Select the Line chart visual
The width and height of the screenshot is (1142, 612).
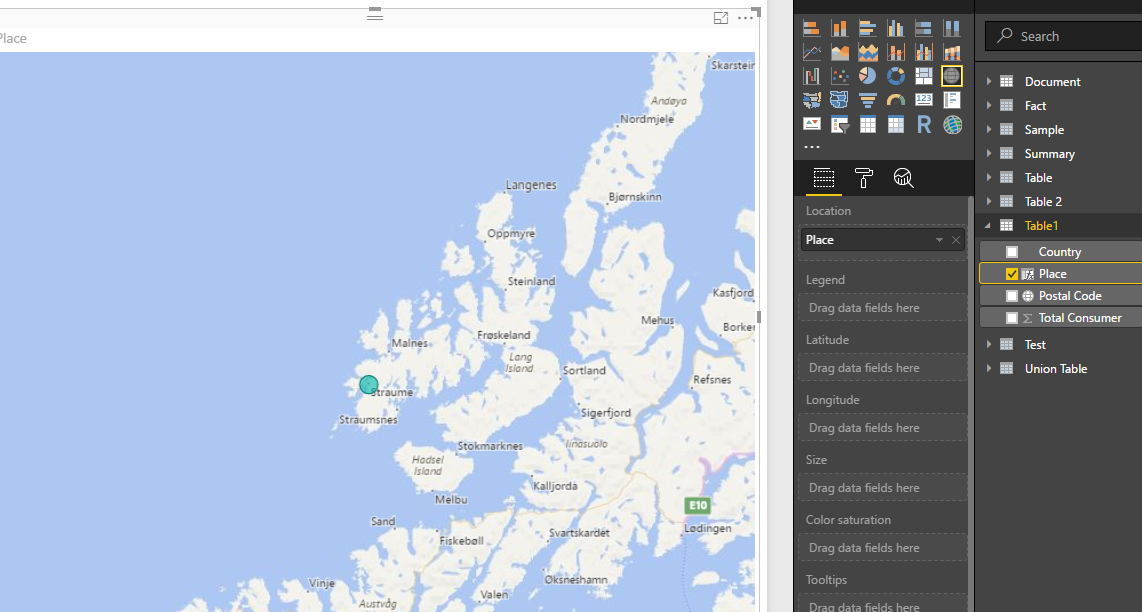click(x=811, y=52)
